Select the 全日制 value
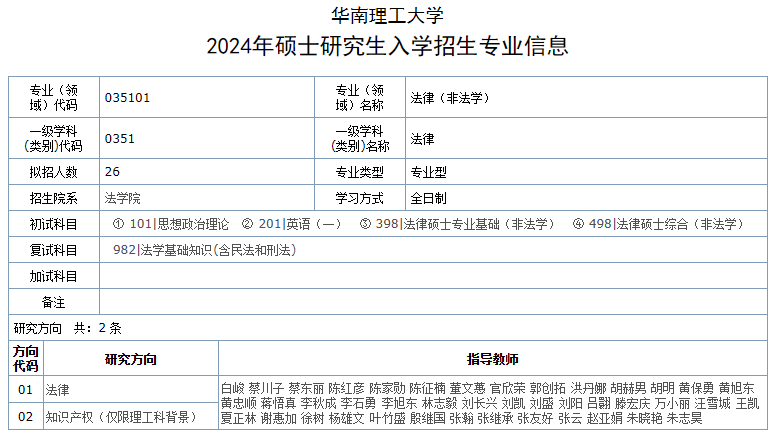 (428, 198)
